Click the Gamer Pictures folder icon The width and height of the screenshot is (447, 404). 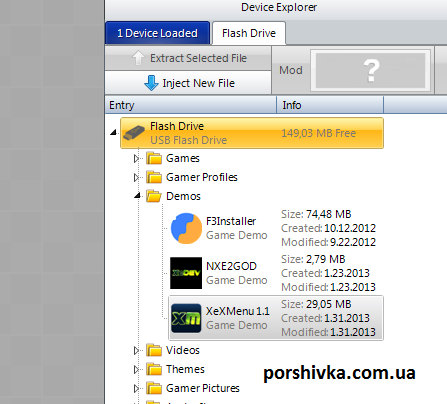[x=154, y=388]
